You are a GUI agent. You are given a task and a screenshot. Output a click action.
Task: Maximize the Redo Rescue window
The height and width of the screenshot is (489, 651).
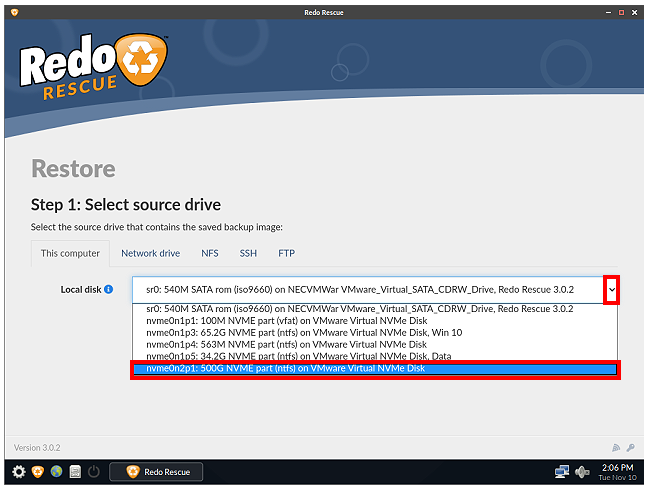(622, 12)
